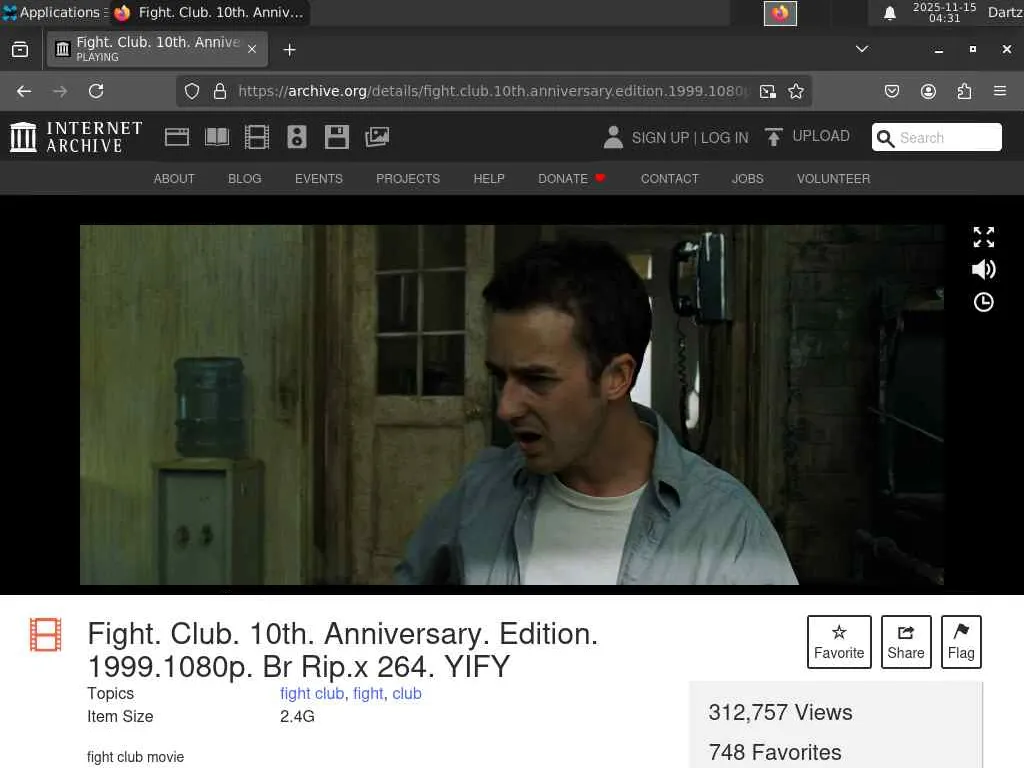
Task: Click the LOG IN link
Action: [725, 138]
